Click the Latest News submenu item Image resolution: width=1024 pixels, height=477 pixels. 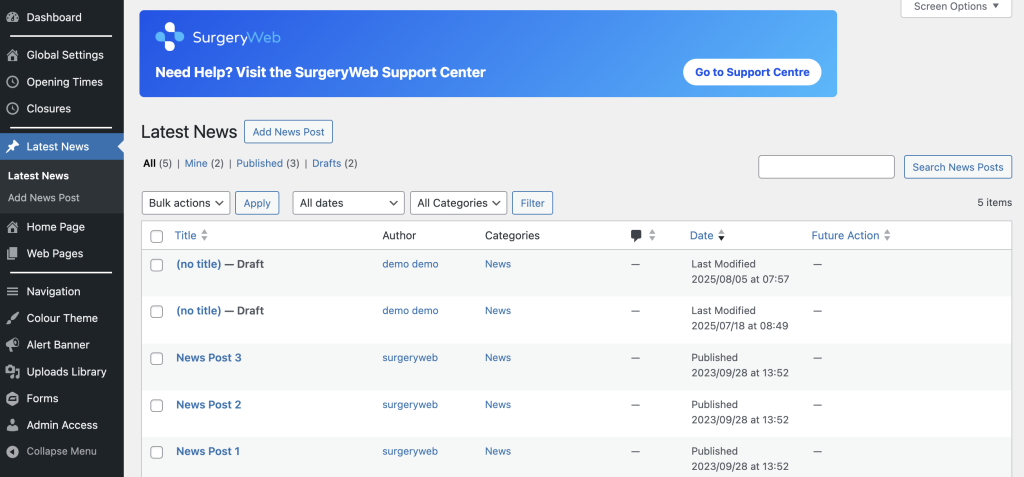39,176
